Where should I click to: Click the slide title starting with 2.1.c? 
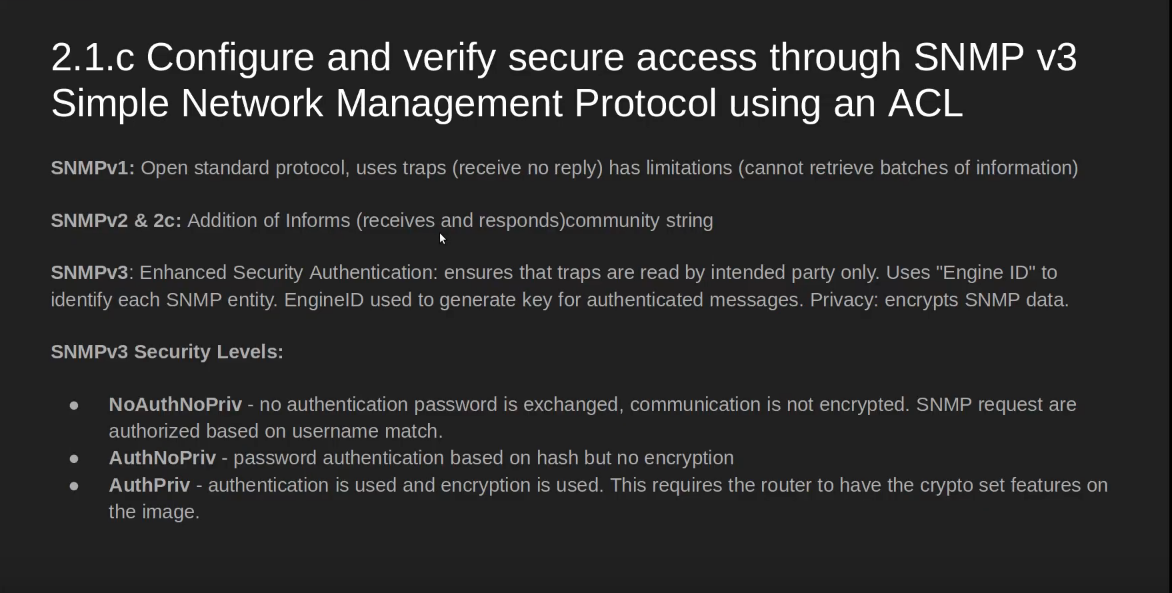point(564,80)
